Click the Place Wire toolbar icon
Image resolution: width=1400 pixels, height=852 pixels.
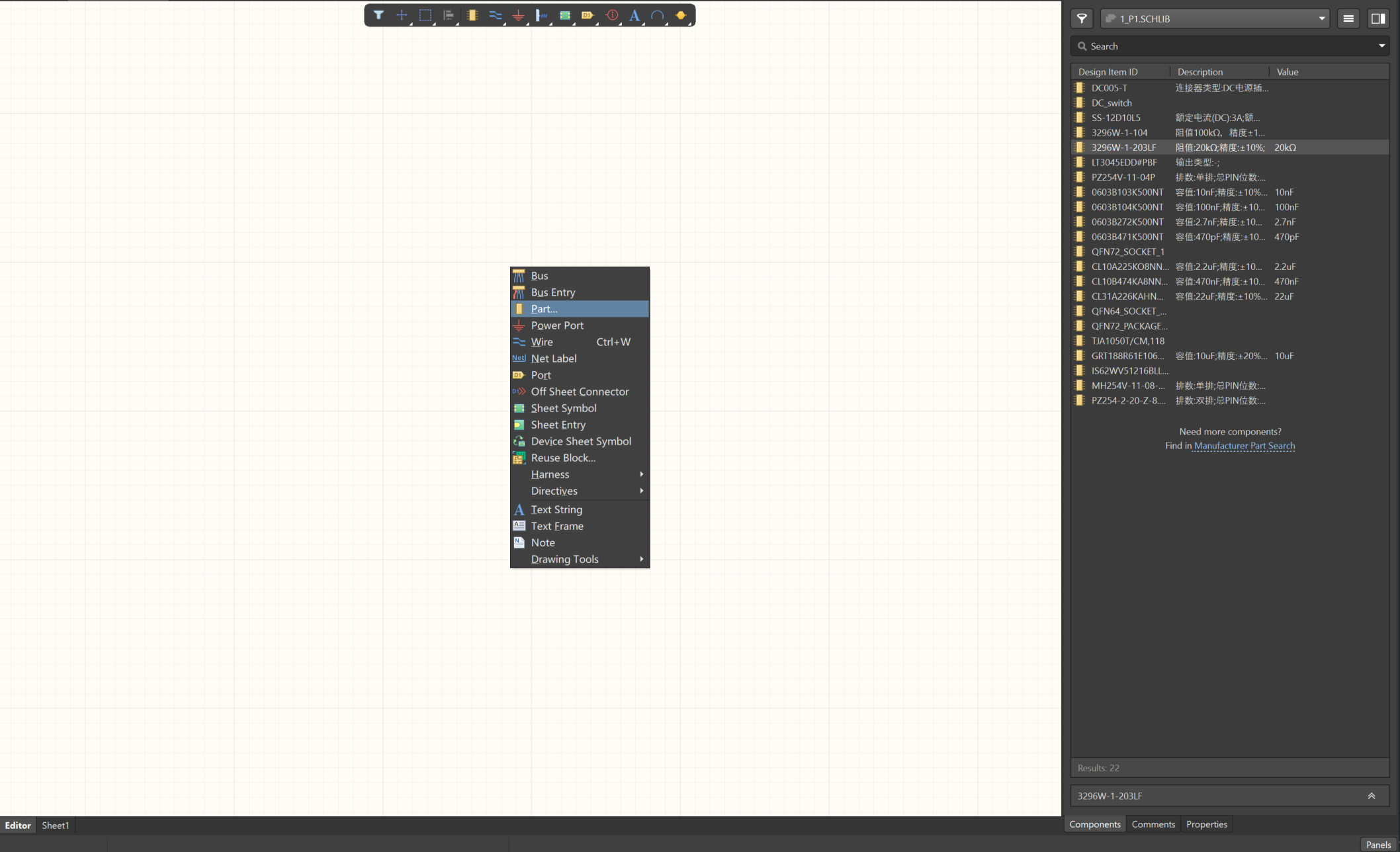[x=495, y=15]
